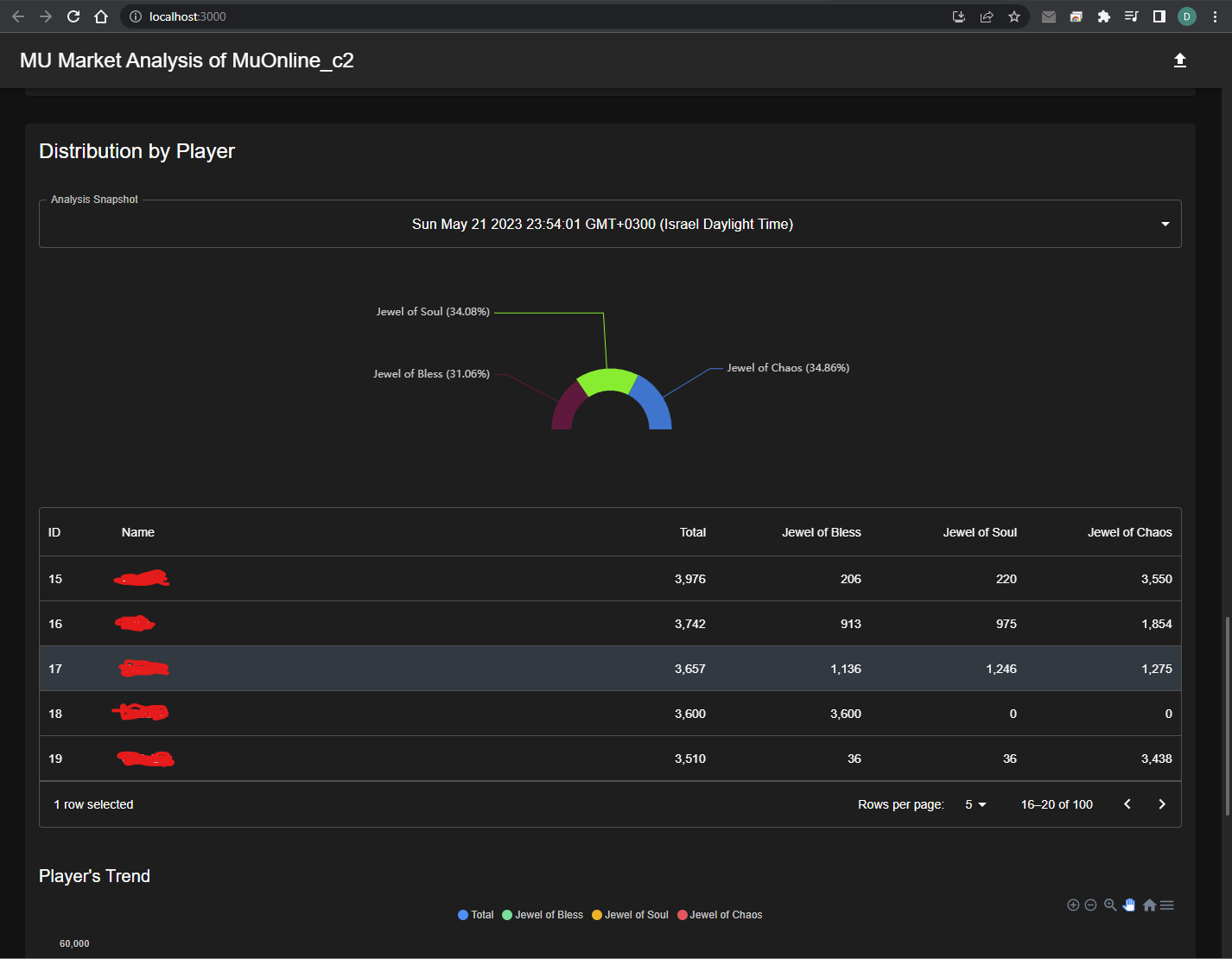The height and width of the screenshot is (959, 1232).
Task: Click the browser back arrow
Action: coord(18,16)
